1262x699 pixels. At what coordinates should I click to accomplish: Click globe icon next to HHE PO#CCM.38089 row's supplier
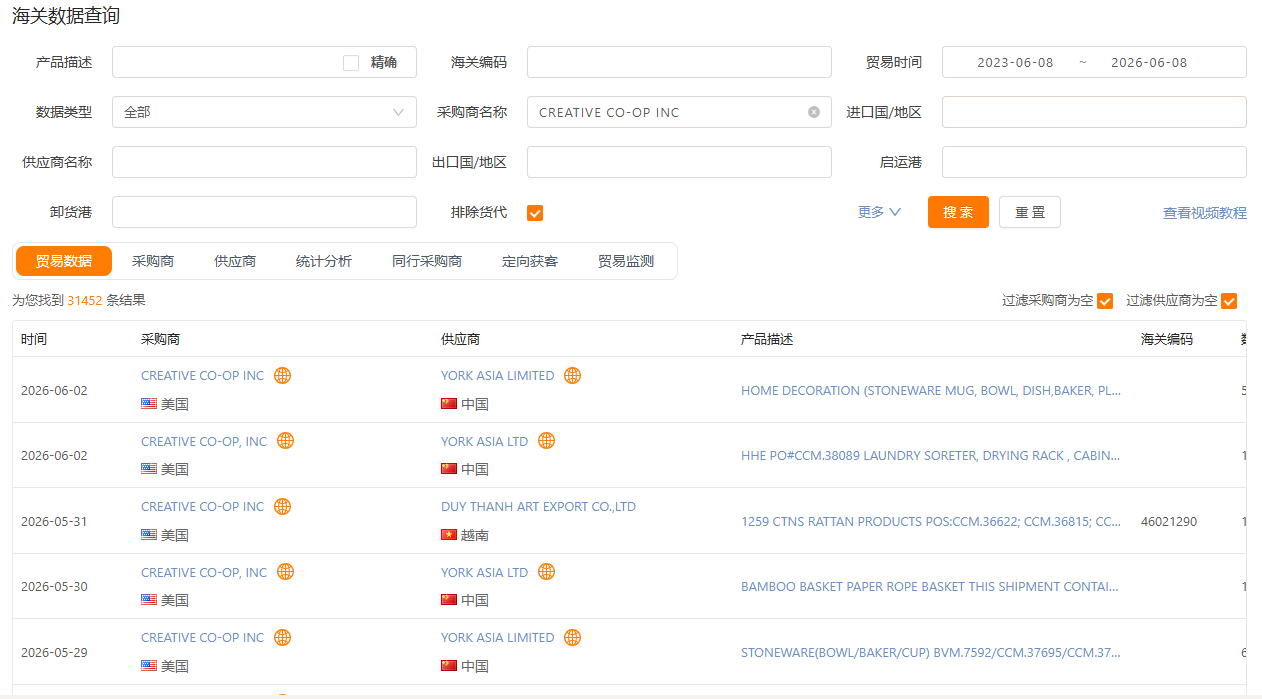pyautogui.click(x=546, y=440)
